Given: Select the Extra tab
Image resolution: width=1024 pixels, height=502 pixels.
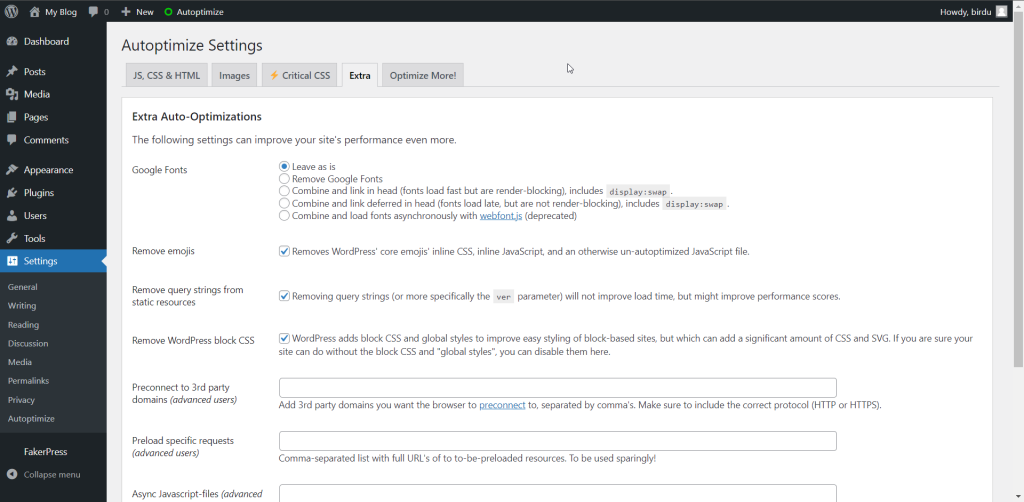Looking at the screenshot, I should 360,75.
